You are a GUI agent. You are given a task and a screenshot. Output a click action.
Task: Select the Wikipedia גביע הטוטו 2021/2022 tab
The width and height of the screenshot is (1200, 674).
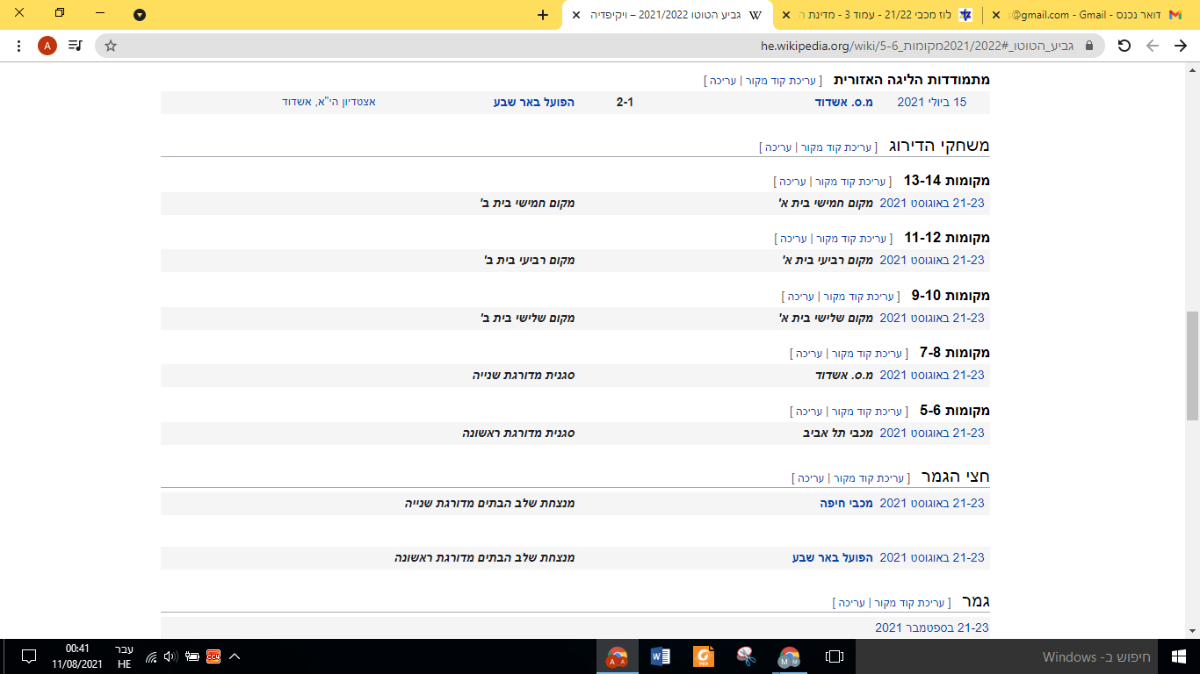click(x=666, y=15)
